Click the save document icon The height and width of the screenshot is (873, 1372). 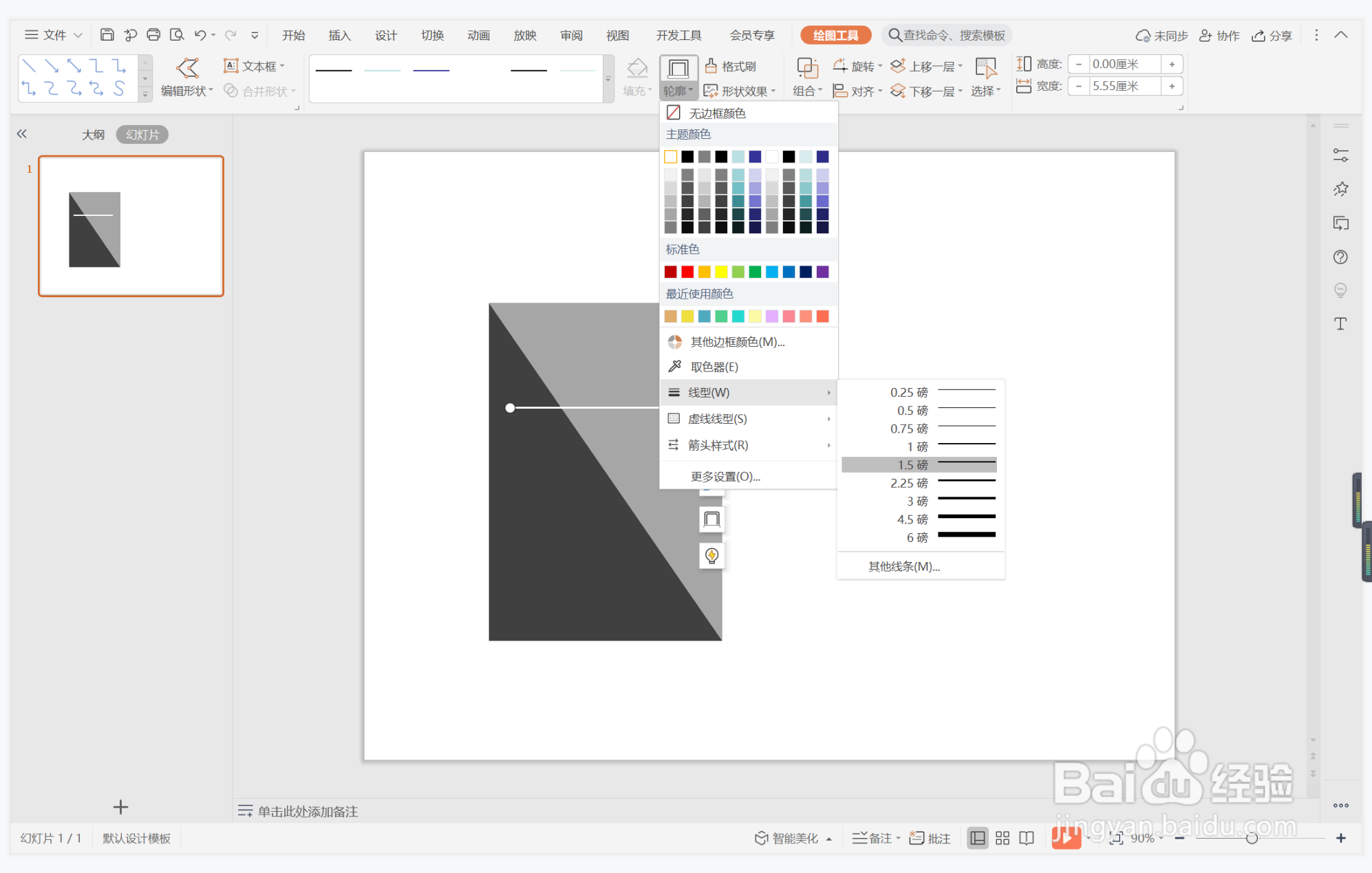pyautogui.click(x=107, y=34)
